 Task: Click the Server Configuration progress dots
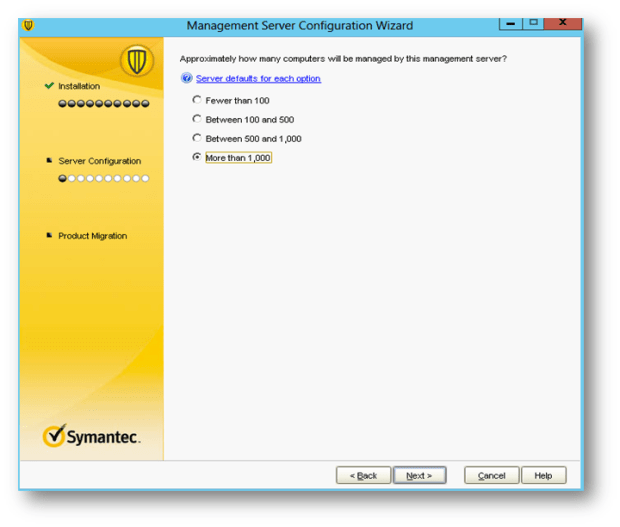[x=103, y=178]
